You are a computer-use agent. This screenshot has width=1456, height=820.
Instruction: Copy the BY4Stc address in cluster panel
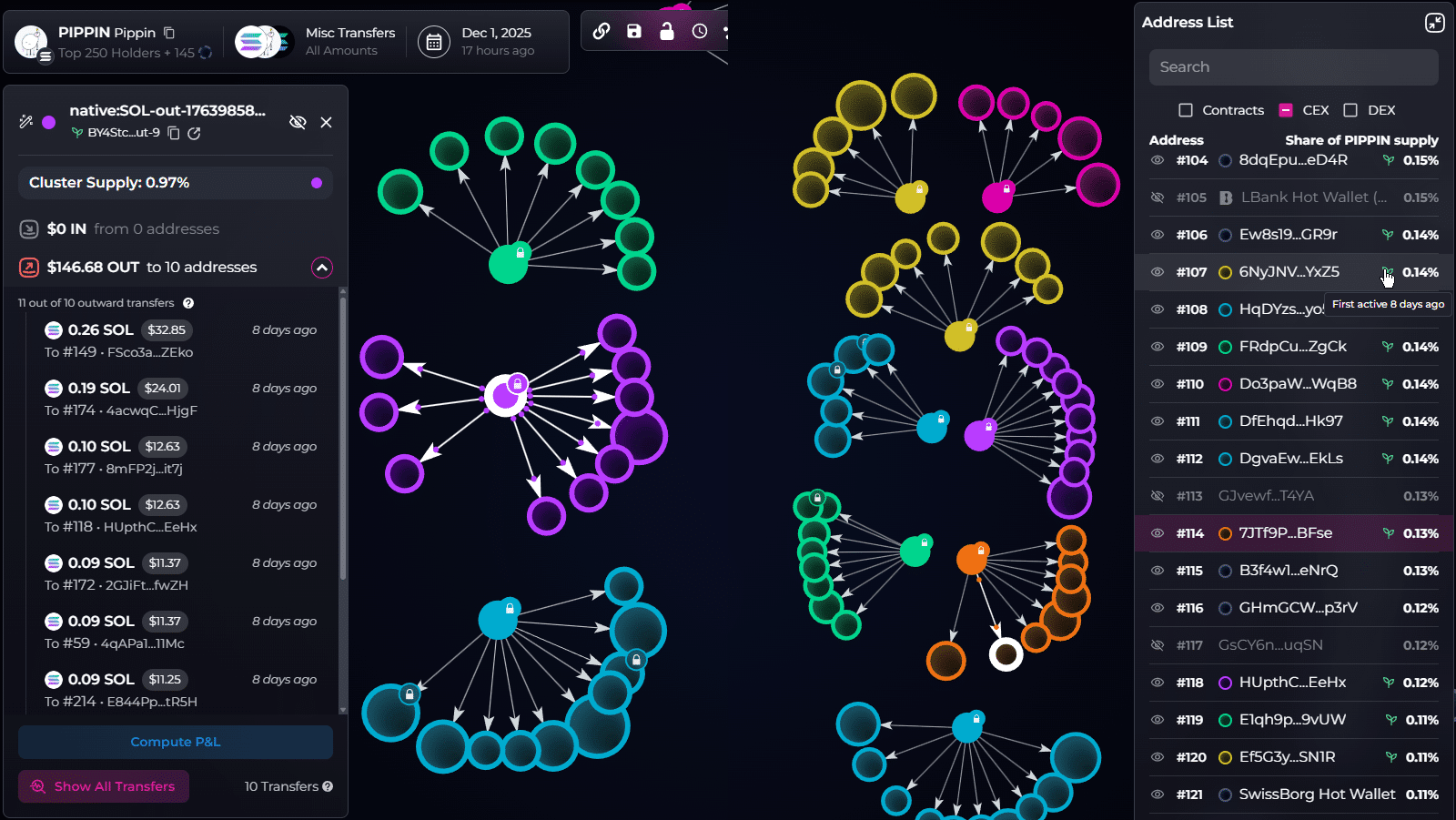coord(174,133)
